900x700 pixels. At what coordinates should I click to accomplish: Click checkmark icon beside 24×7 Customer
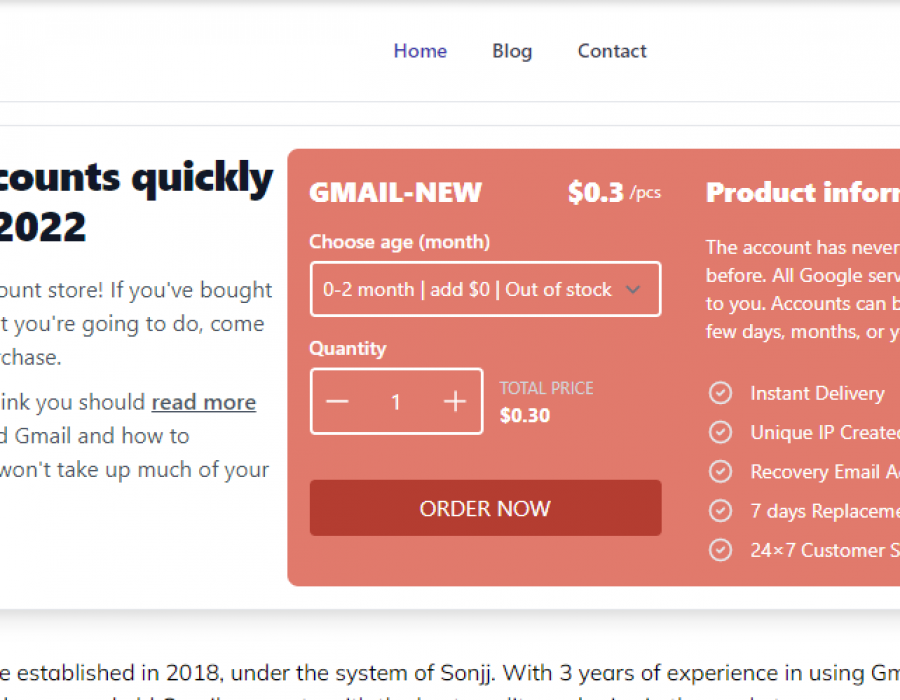pyautogui.click(x=720, y=550)
